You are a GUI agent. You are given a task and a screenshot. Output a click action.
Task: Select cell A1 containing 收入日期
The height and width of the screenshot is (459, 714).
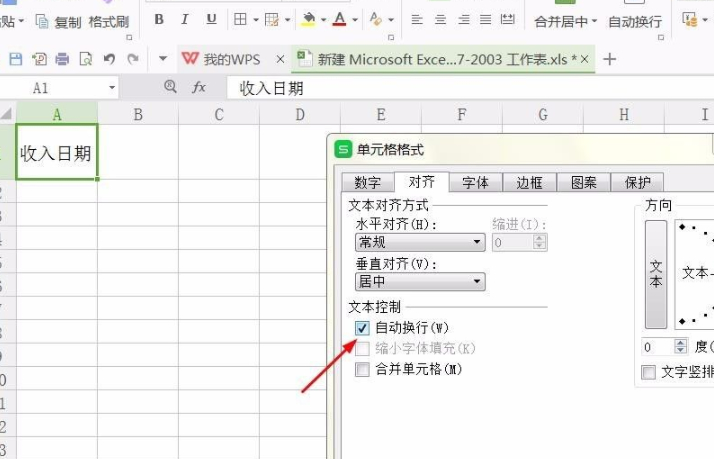[x=57, y=152]
